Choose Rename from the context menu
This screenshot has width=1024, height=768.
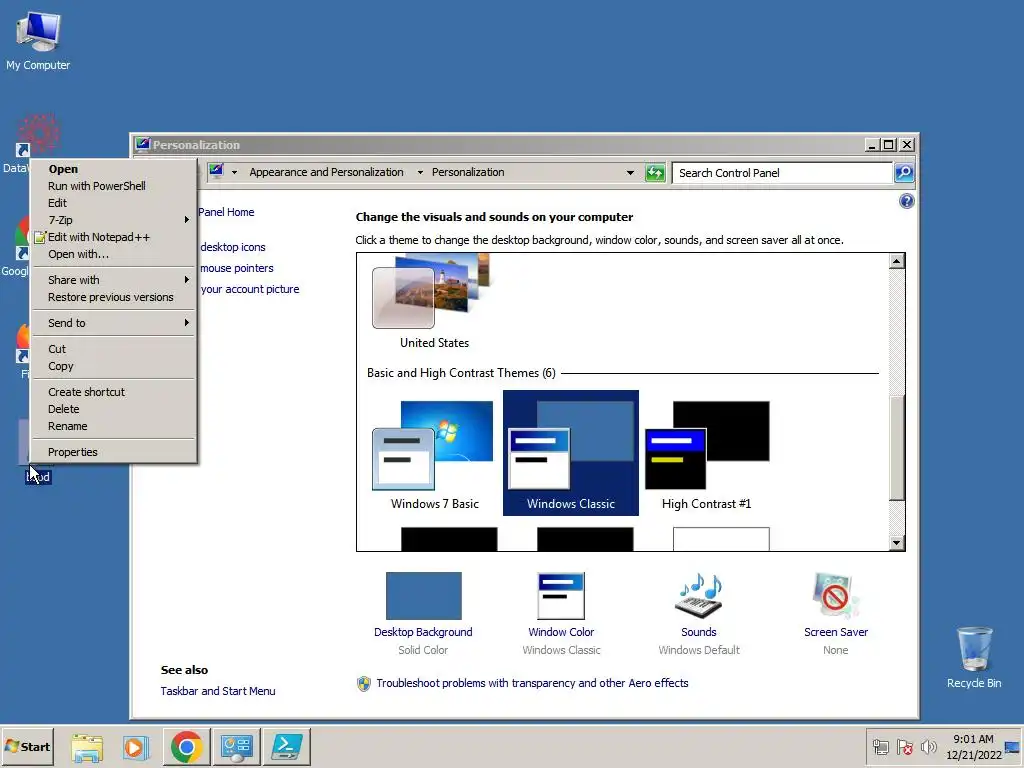coord(113,426)
